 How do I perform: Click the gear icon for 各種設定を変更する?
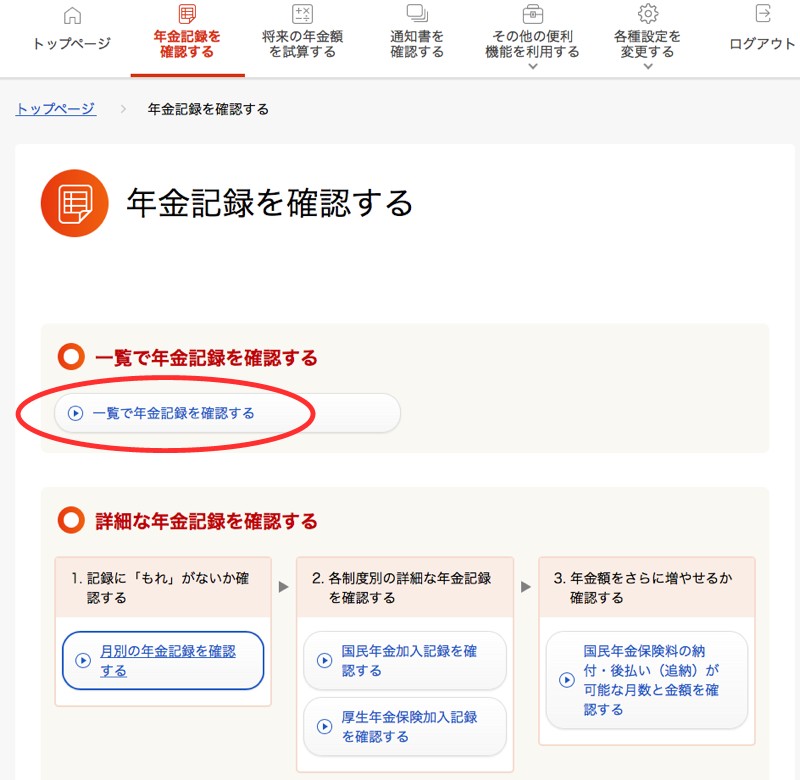coord(648,14)
